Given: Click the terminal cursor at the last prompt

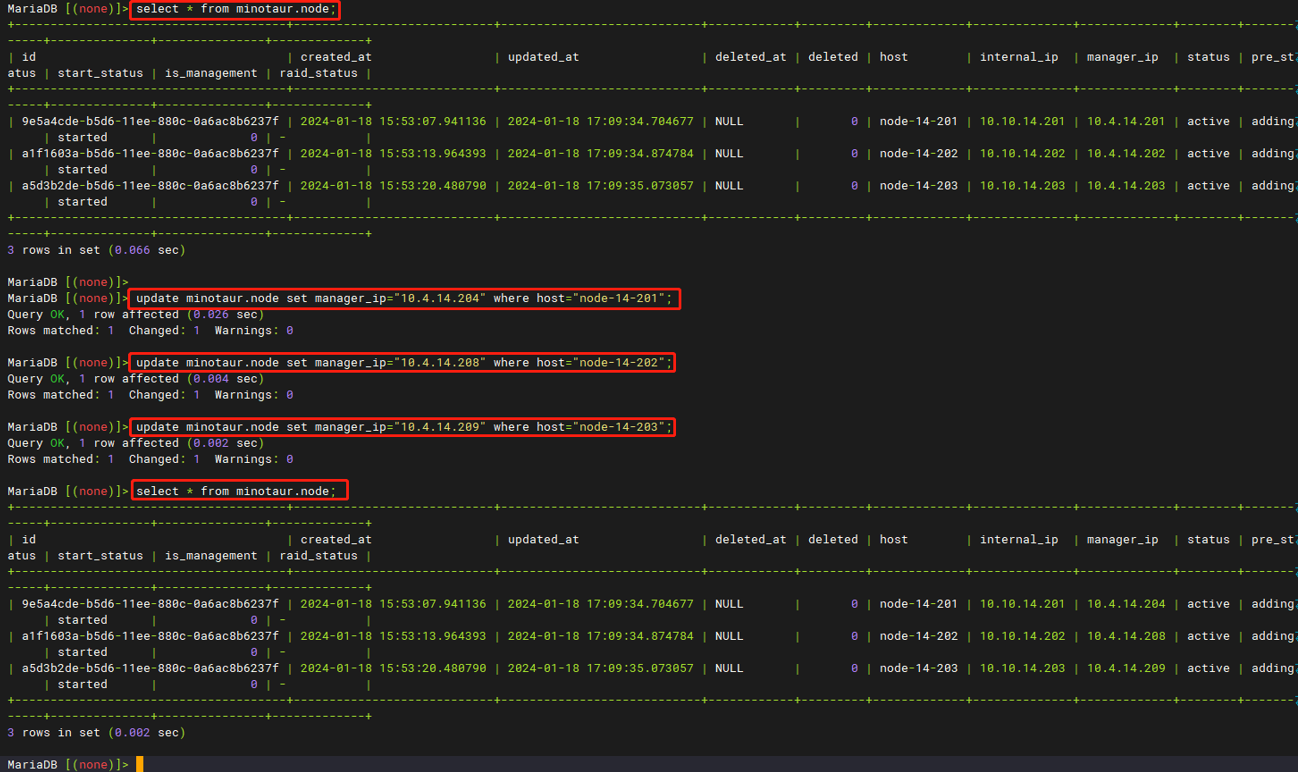Looking at the screenshot, I should click(x=140, y=764).
